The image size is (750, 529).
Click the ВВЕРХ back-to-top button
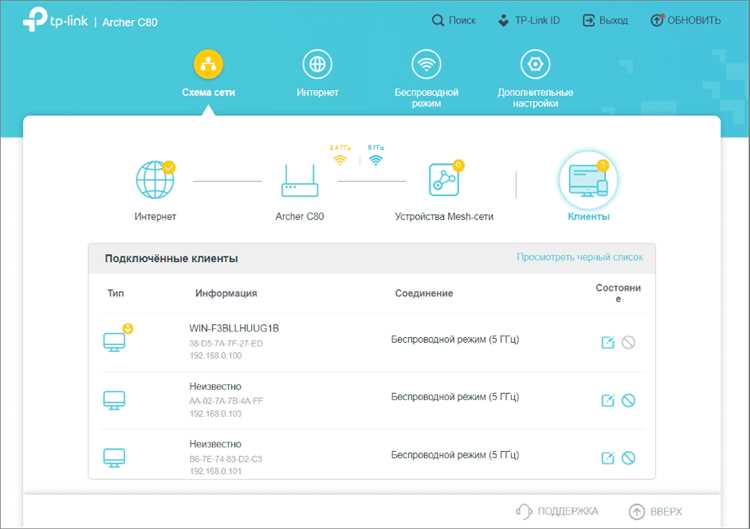(x=655, y=511)
